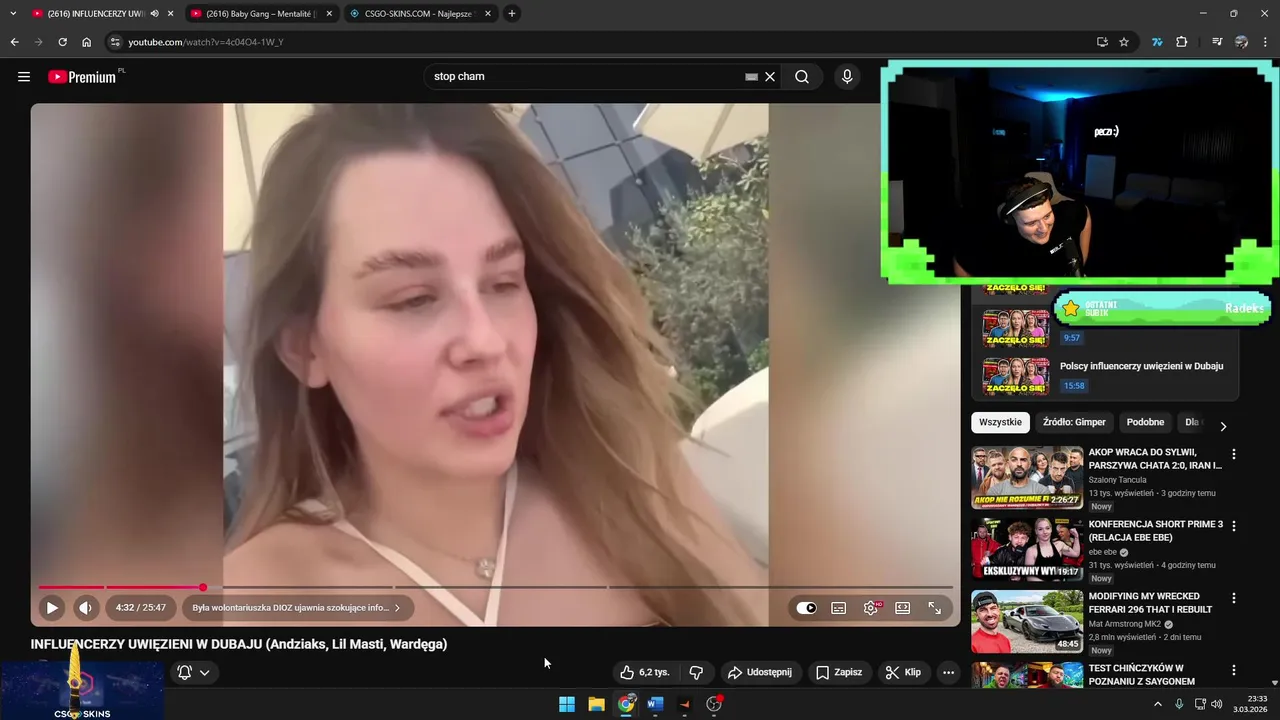Screen dimensions: 1280x720
Task: Open Chrome three-dot menu
Action: point(1266,42)
